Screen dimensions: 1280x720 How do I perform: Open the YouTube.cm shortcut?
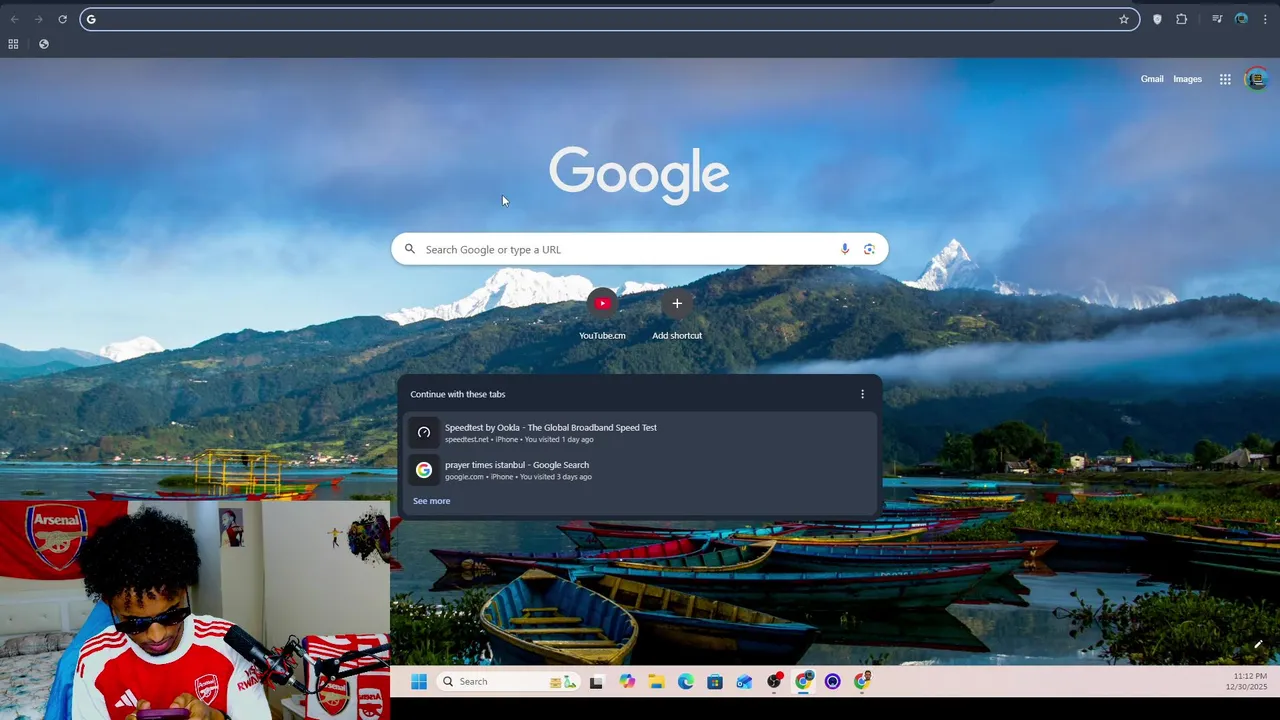coord(602,314)
